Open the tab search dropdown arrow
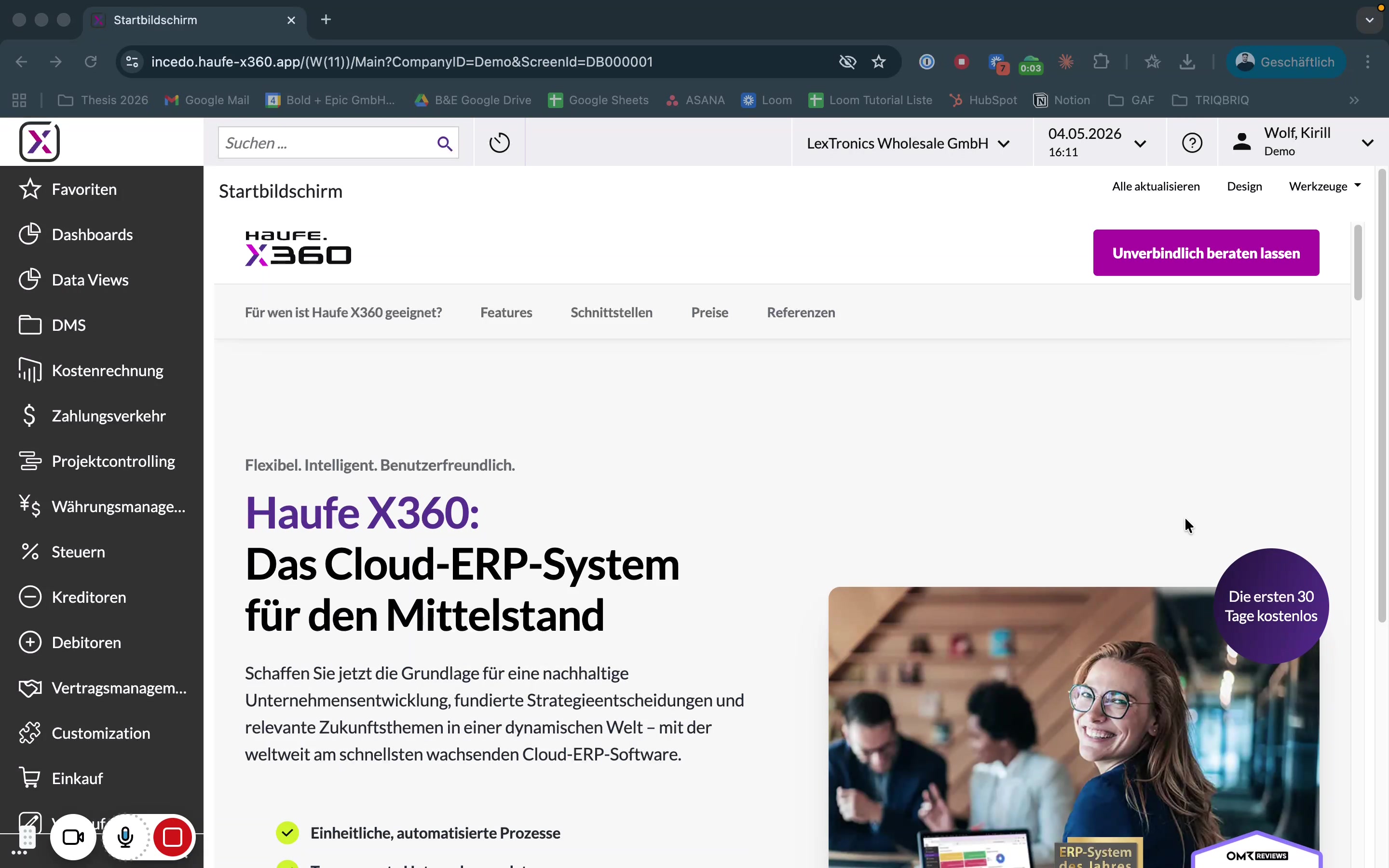The width and height of the screenshot is (1389, 868). point(1370,20)
